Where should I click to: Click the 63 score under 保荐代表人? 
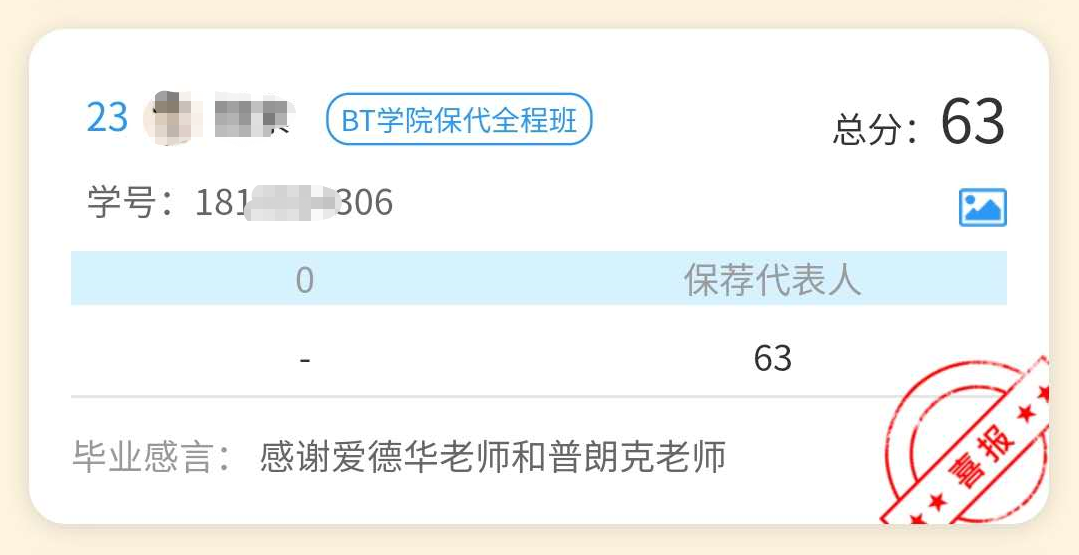[x=772, y=358]
